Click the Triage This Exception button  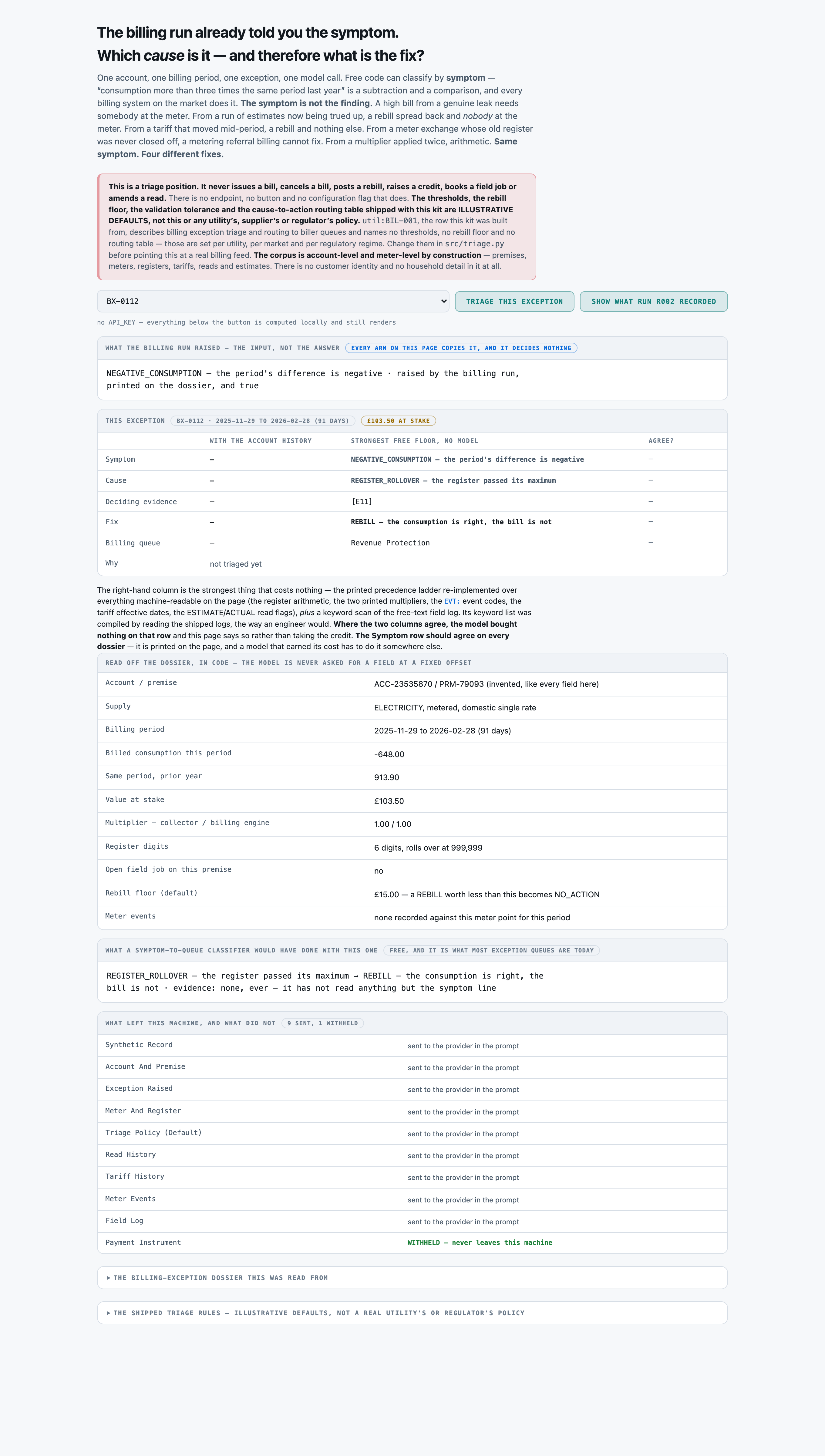(x=514, y=302)
